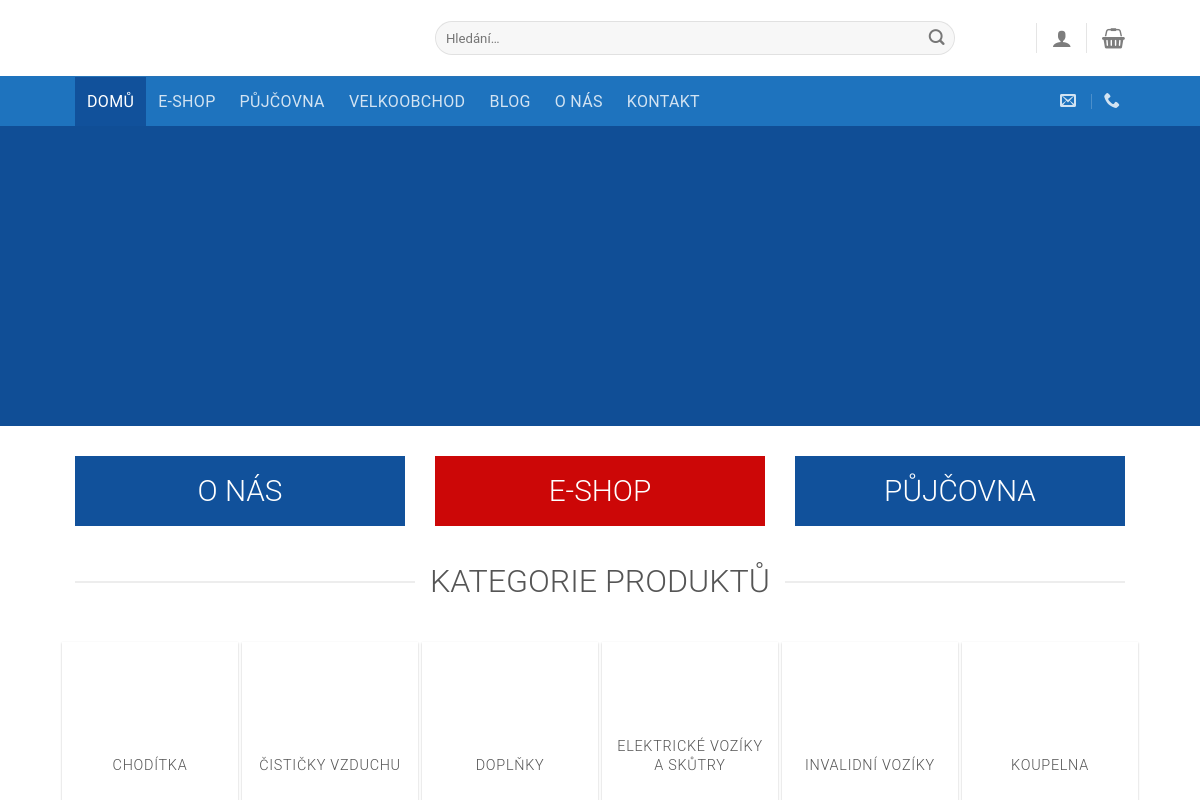Click the email envelope icon

click(x=1068, y=101)
